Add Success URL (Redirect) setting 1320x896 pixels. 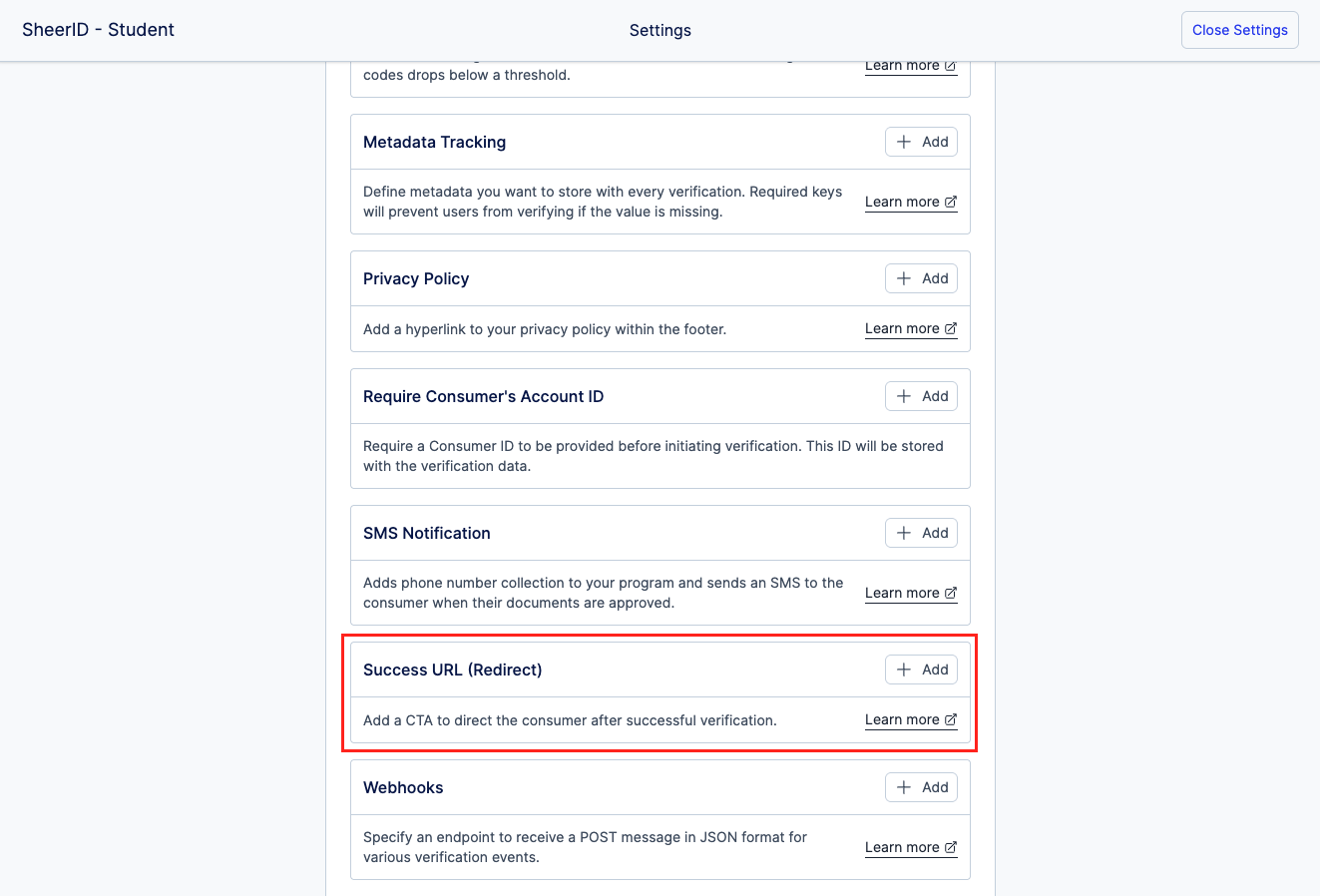(x=921, y=670)
